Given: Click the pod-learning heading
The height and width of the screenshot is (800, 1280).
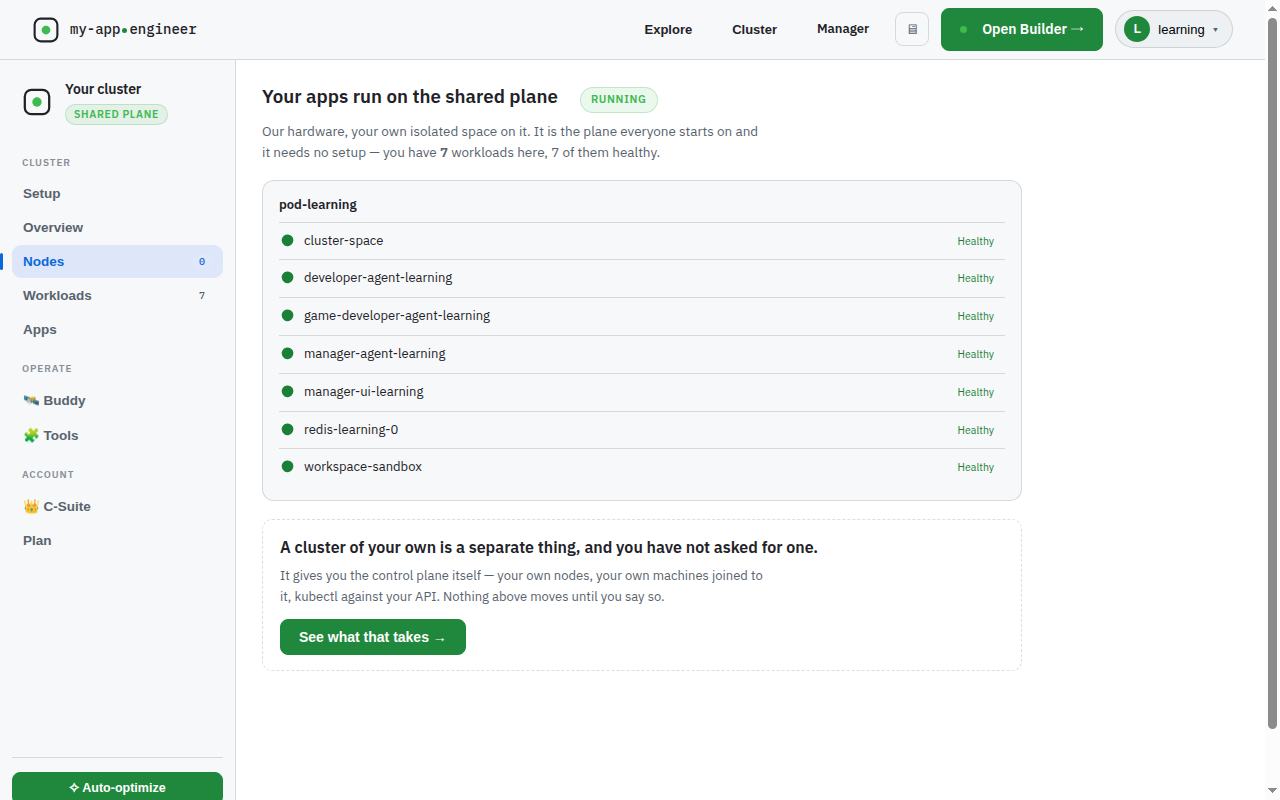Looking at the screenshot, I should tap(318, 204).
